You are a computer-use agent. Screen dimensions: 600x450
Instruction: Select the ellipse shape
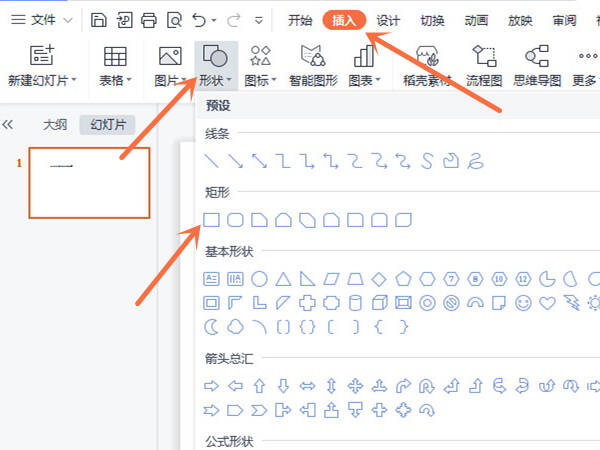(259, 279)
